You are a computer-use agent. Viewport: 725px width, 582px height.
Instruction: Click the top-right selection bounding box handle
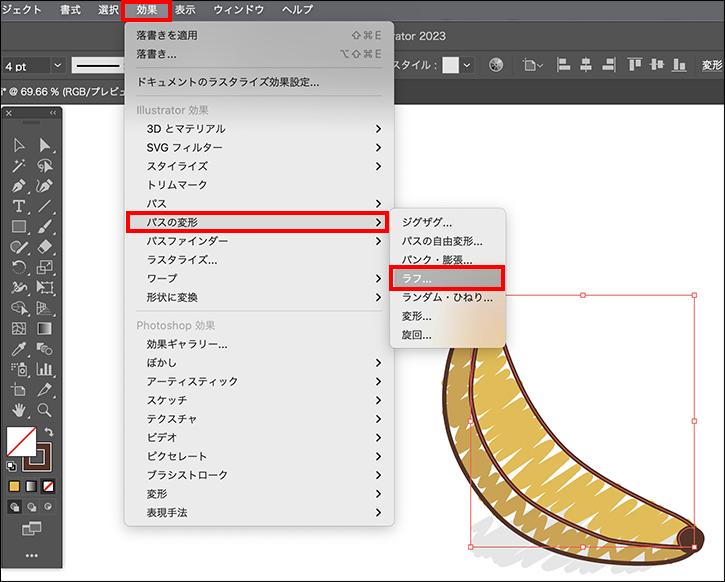[x=694, y=295]
